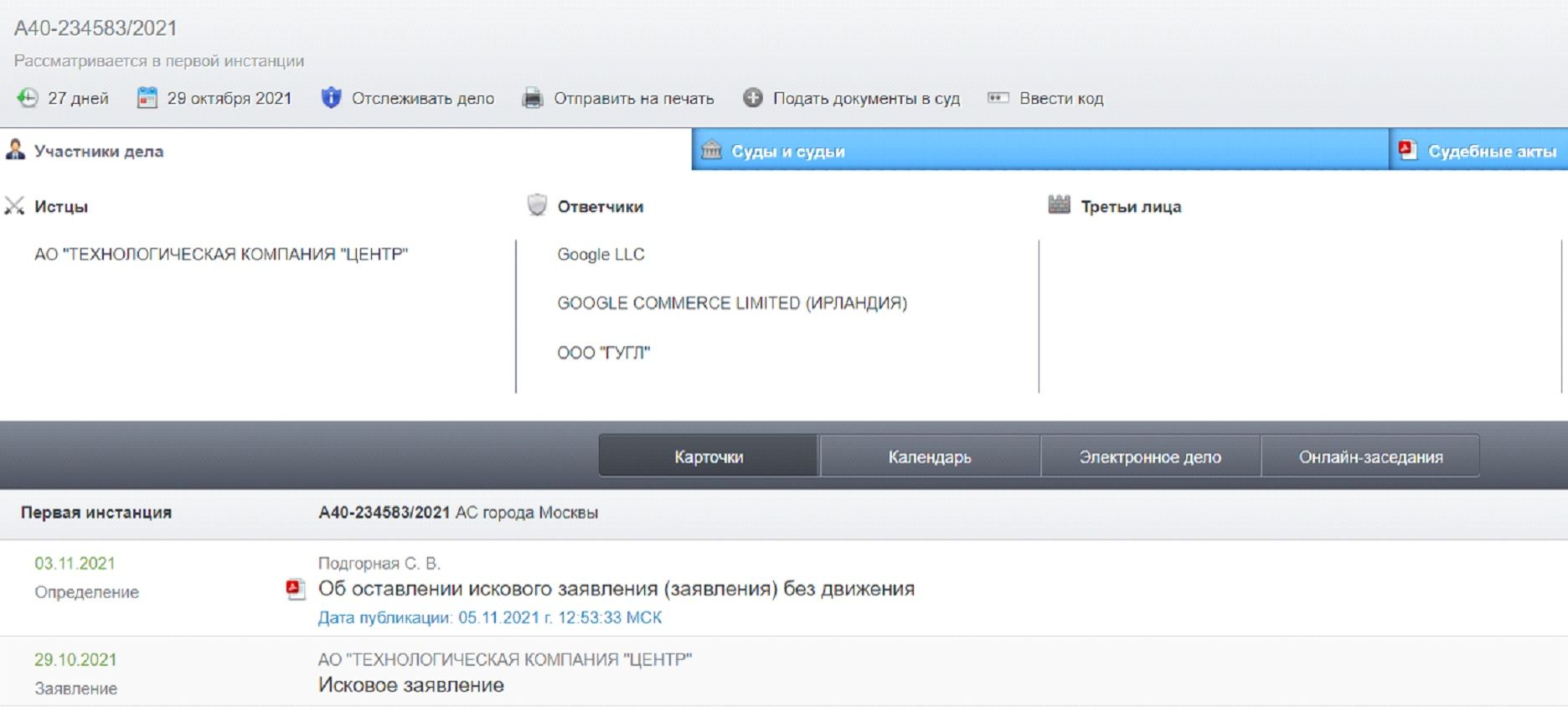Click the PDF icon of Судебные акты
The width and height of the screenshot is (1568, 712).
(x=1408, y=150)
